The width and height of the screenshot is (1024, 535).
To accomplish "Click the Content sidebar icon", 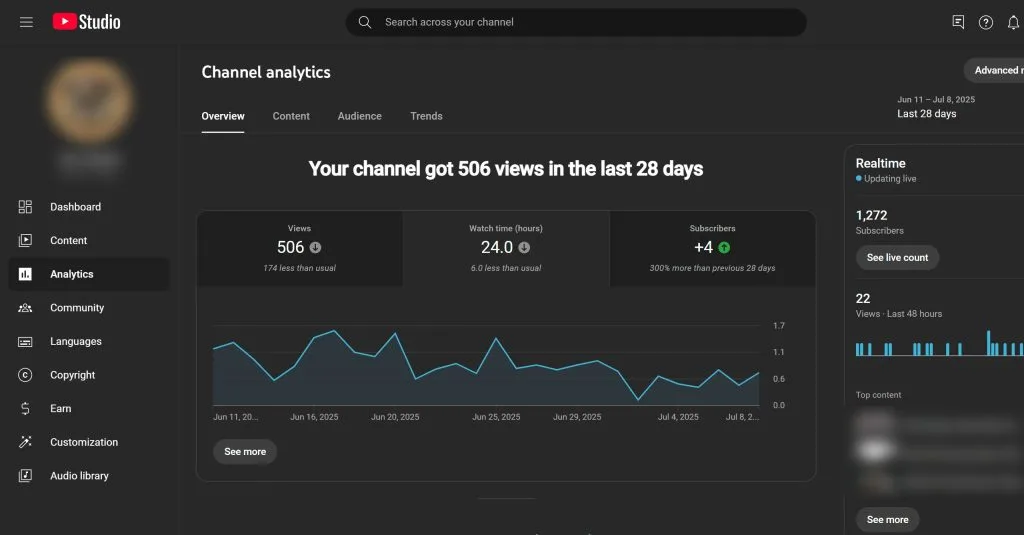I will click(25, 240).
